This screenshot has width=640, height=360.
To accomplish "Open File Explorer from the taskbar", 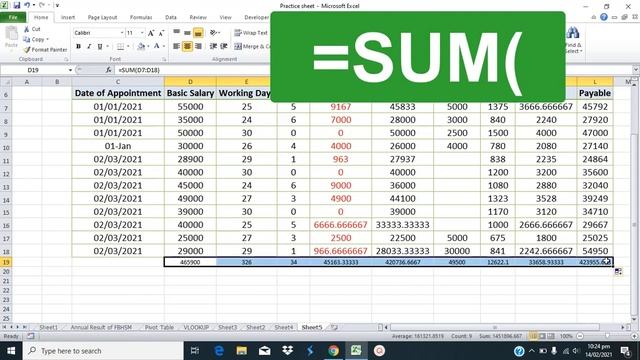I will (242, 351).
